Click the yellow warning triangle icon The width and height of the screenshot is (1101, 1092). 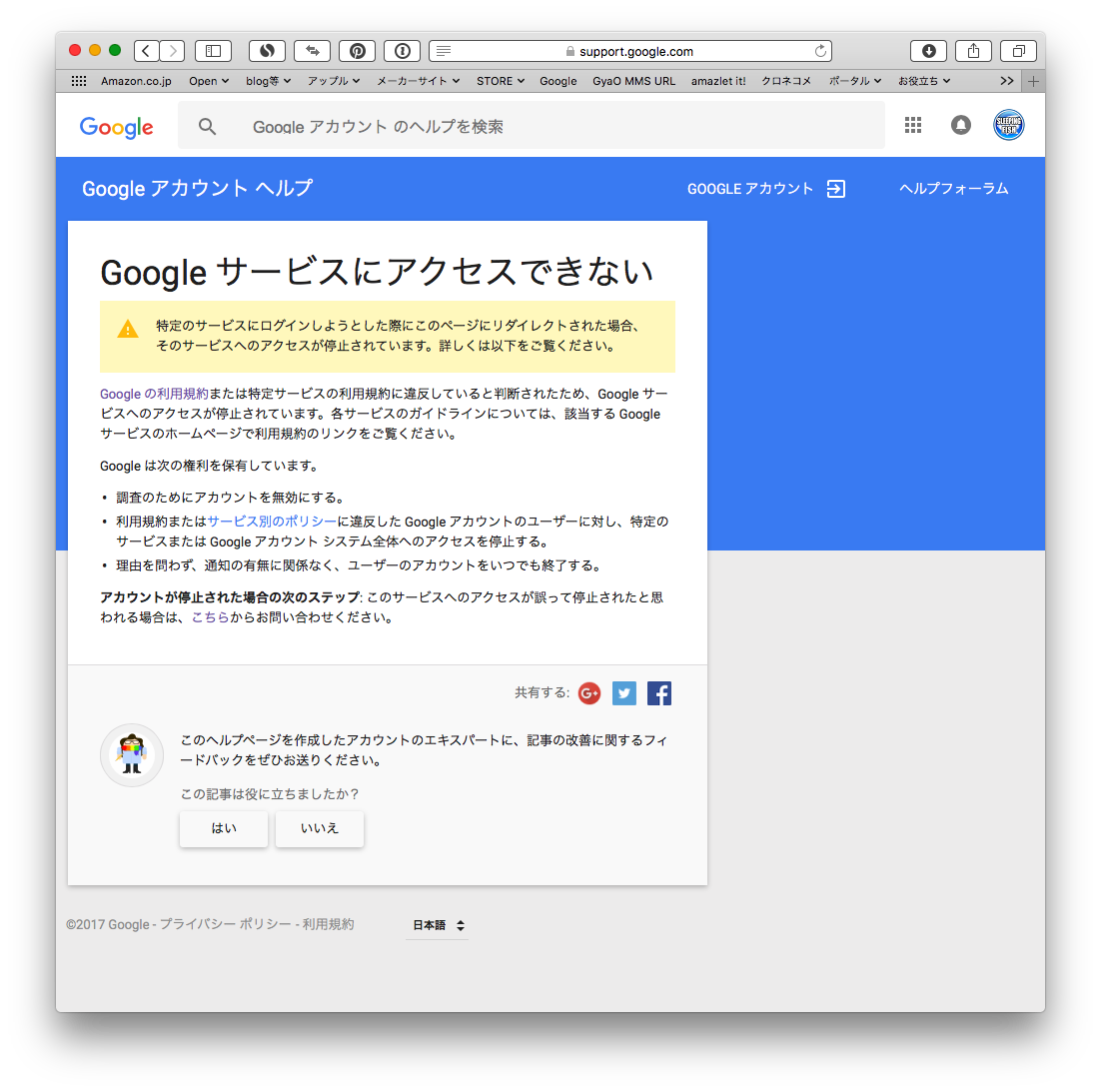(x=128, y=329)
